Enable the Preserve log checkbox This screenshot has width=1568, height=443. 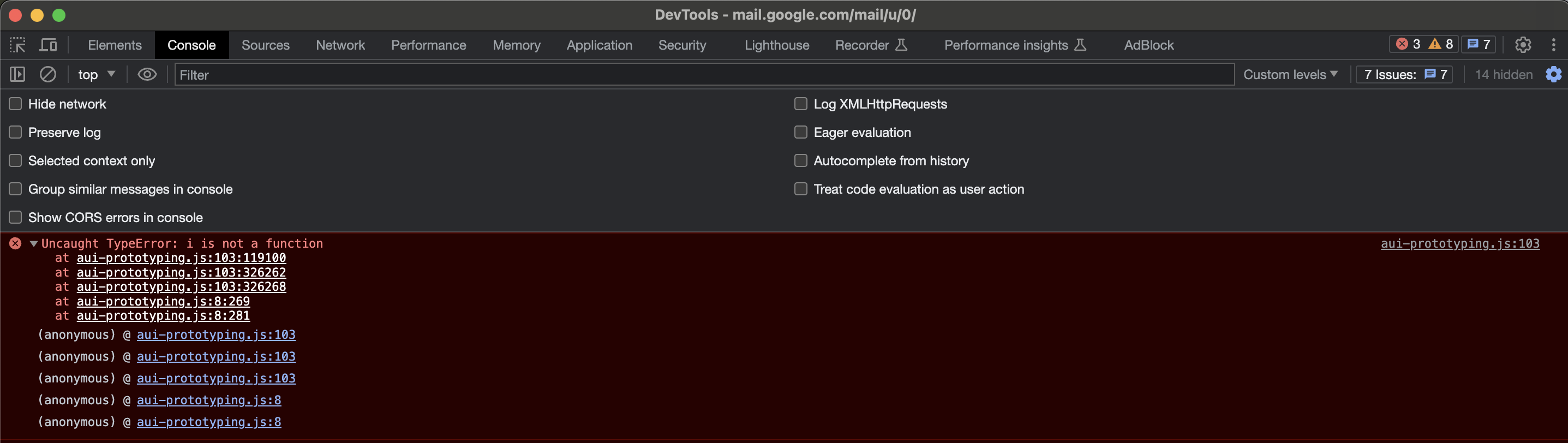(15, 132)
